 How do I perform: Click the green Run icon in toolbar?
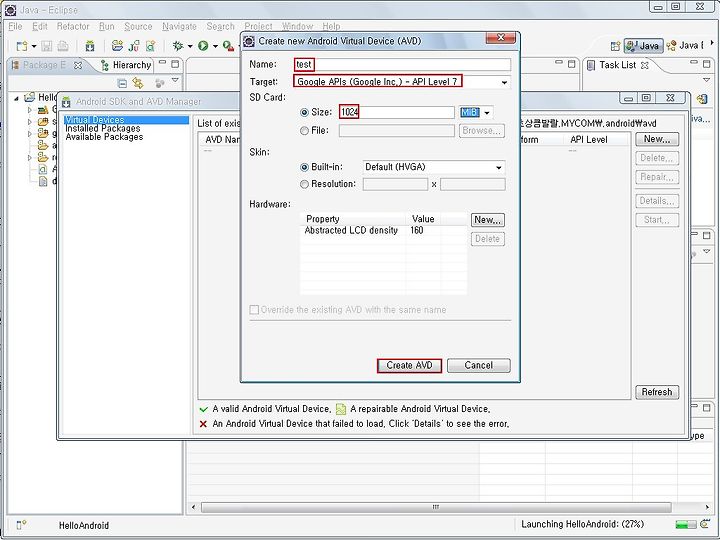(203, 45)
